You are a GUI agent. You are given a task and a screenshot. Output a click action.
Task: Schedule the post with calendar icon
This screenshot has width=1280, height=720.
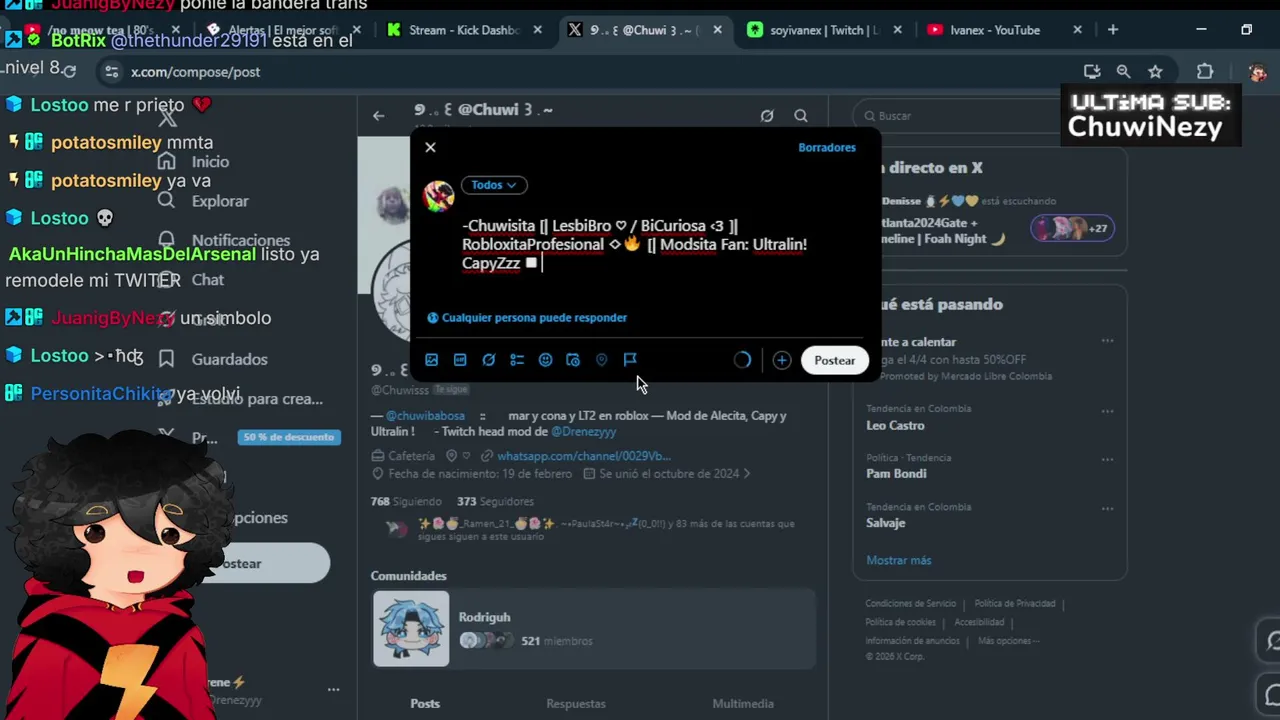(x=573, y=360)
